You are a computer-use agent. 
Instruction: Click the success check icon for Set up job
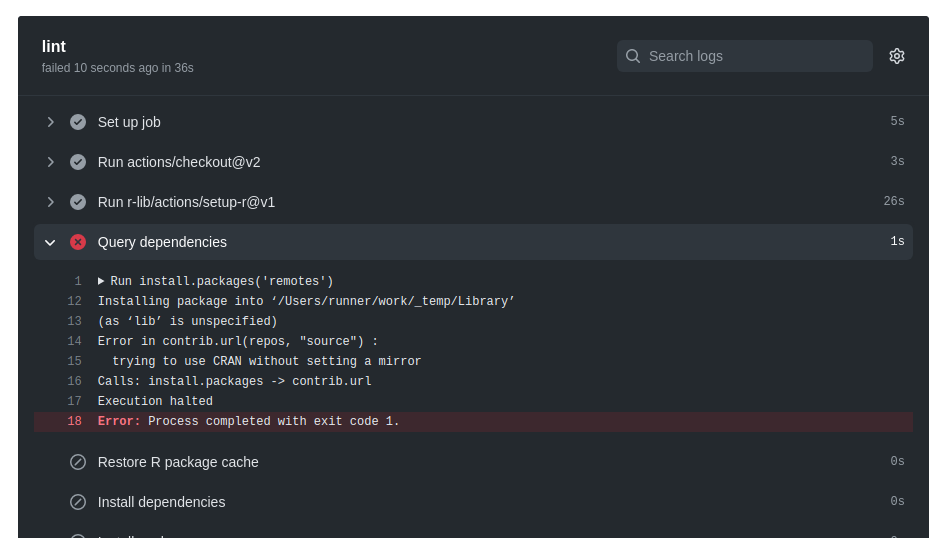click(78, 122)
